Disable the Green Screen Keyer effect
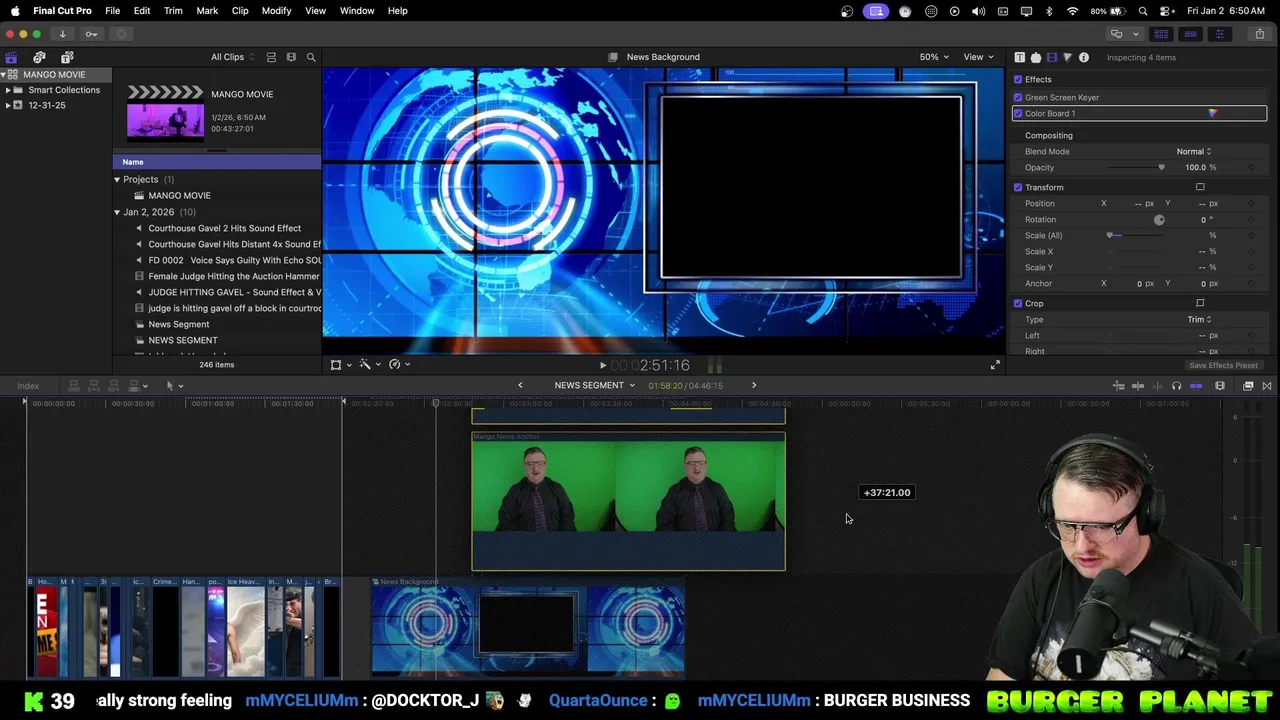This screenshot has width=1280, height=720. [1018, 97]
